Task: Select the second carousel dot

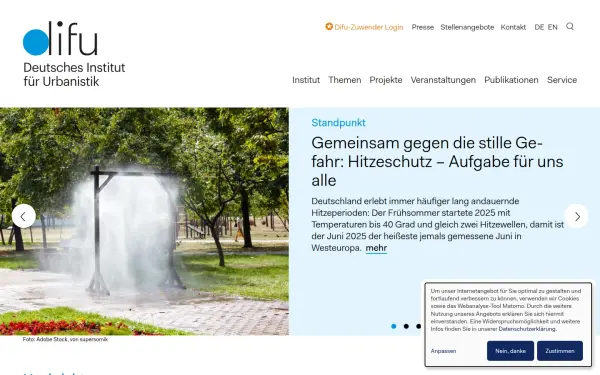Action: pos(406,326)
